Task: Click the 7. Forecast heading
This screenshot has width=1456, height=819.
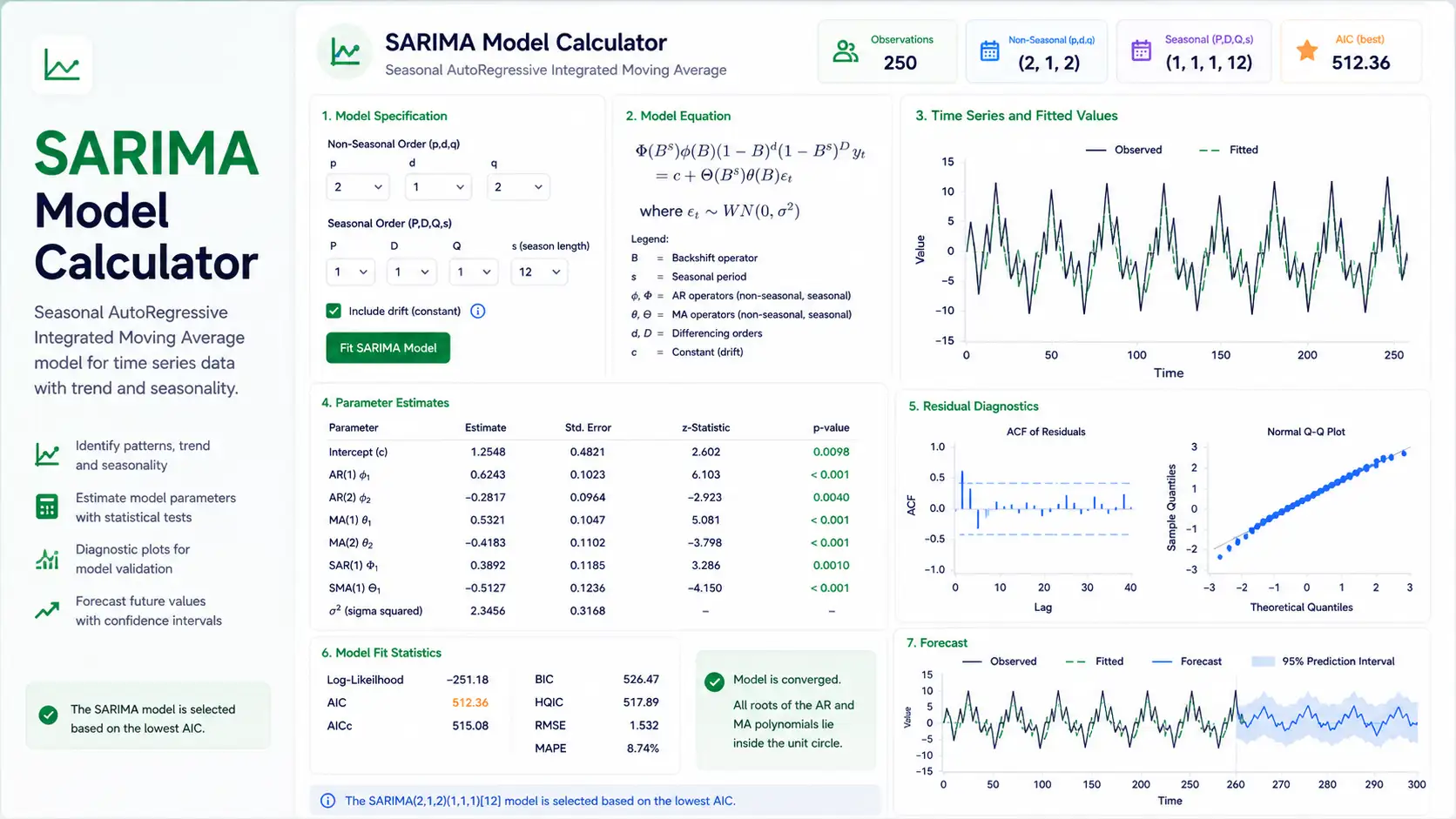Action: point(937,643)
